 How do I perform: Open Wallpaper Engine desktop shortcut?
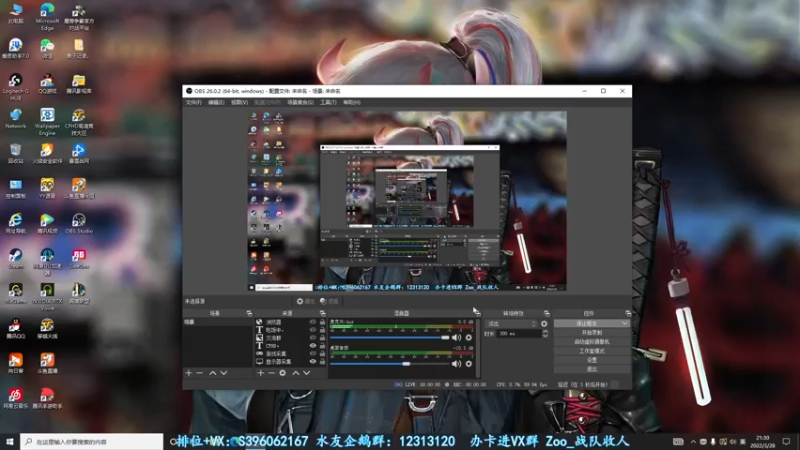pos(47,122)
